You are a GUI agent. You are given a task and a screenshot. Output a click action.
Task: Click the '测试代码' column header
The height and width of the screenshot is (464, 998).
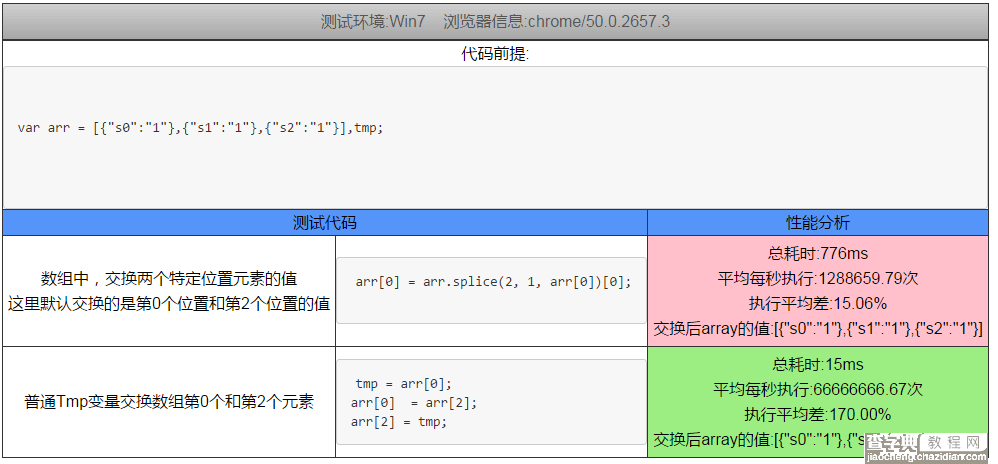click(325, 223)
